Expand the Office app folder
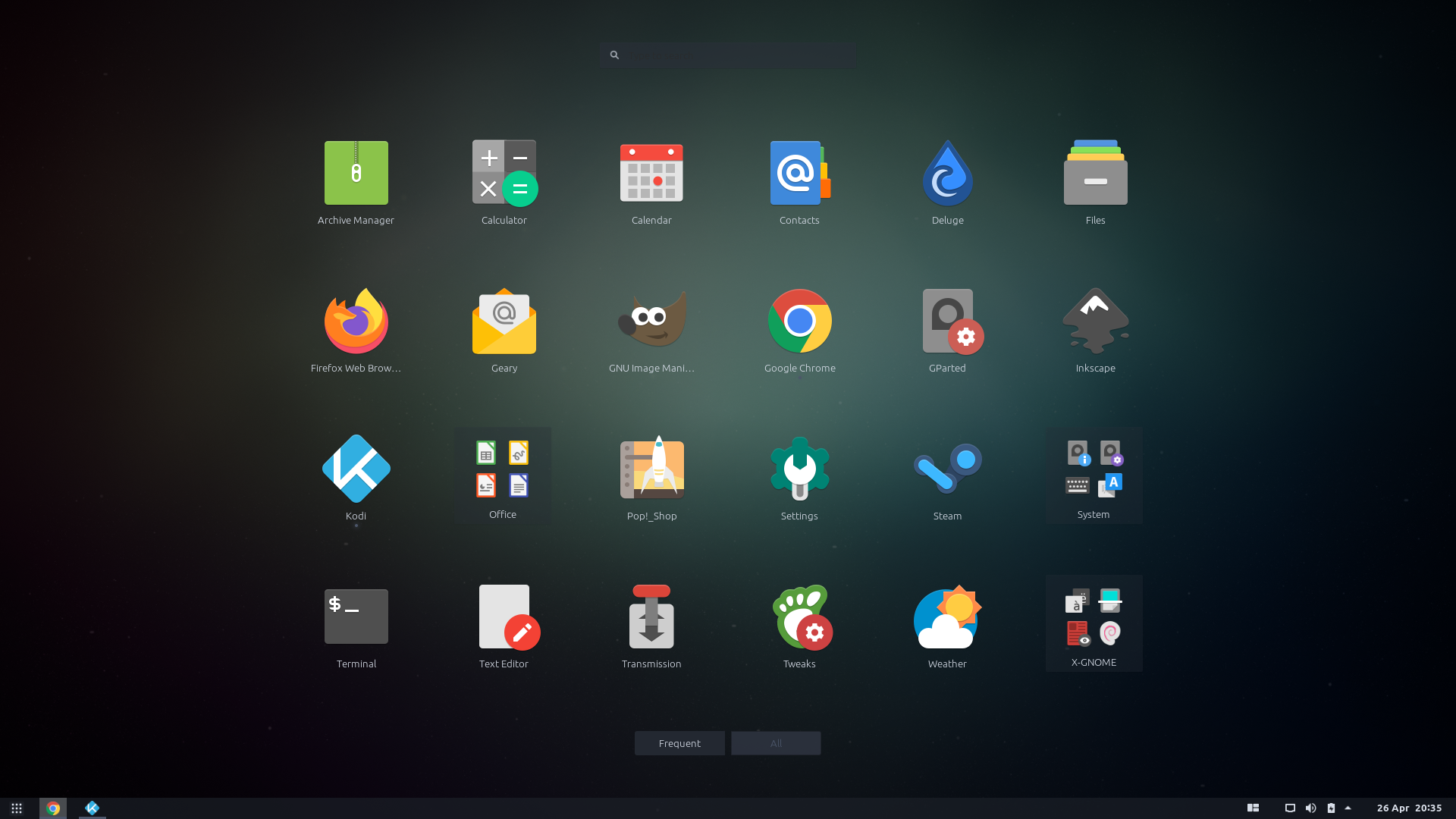Screen dimensions: 1456x819 (x=503, y=475)
